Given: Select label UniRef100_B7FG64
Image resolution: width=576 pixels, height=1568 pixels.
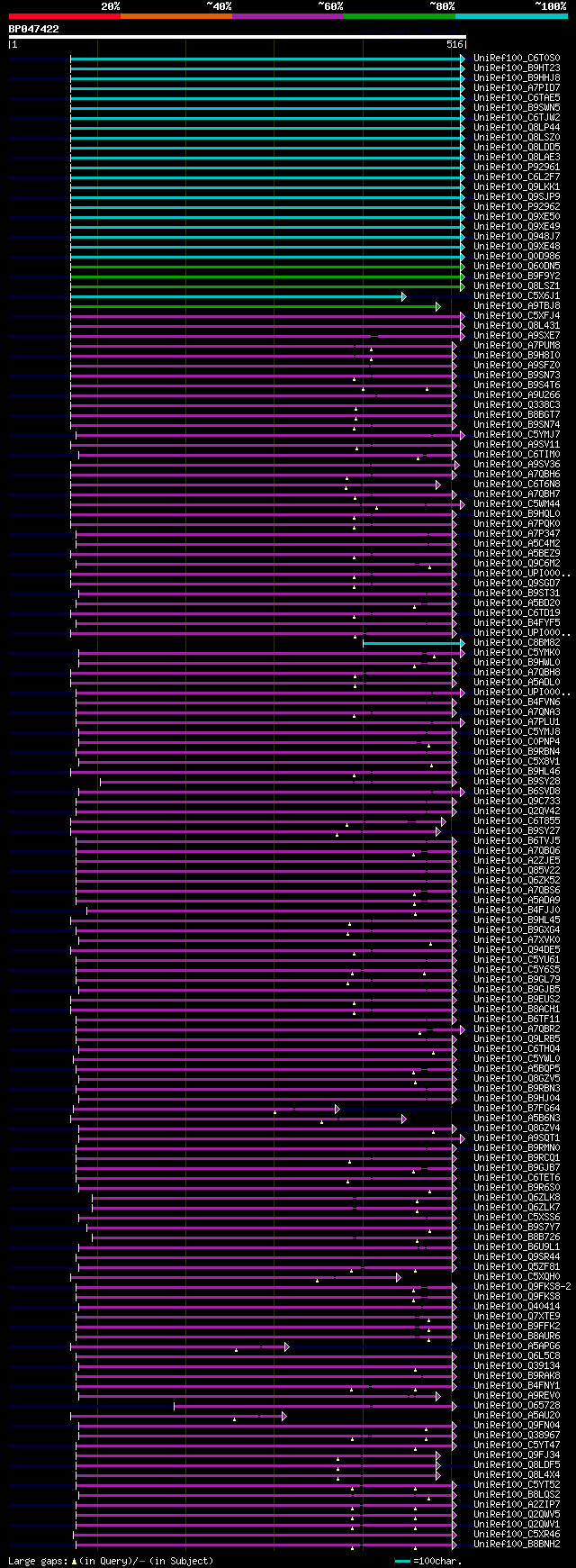Looking at the screenshot, I should coord(517,1109).
